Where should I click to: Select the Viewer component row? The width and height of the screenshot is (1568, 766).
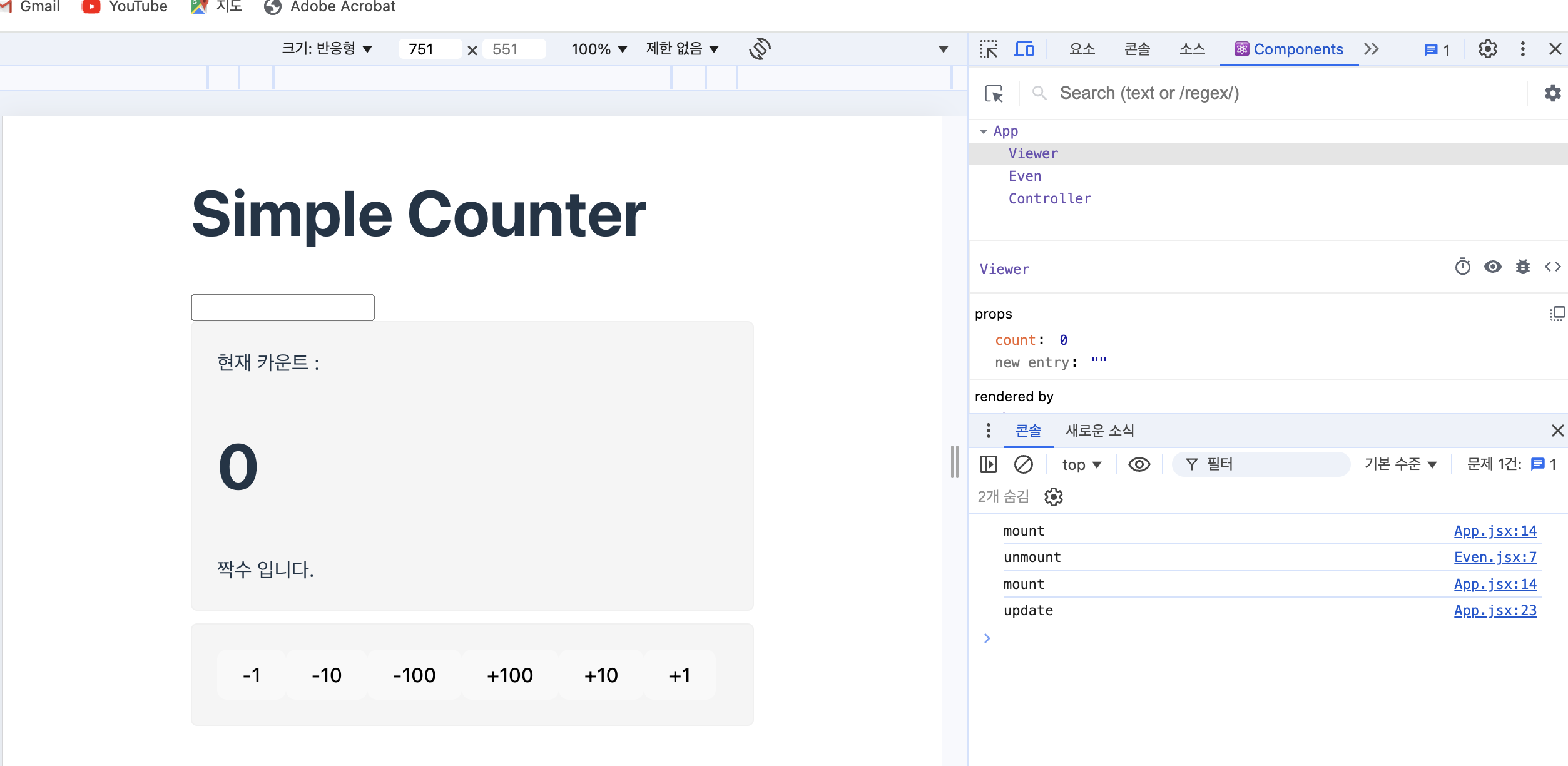1268,154
